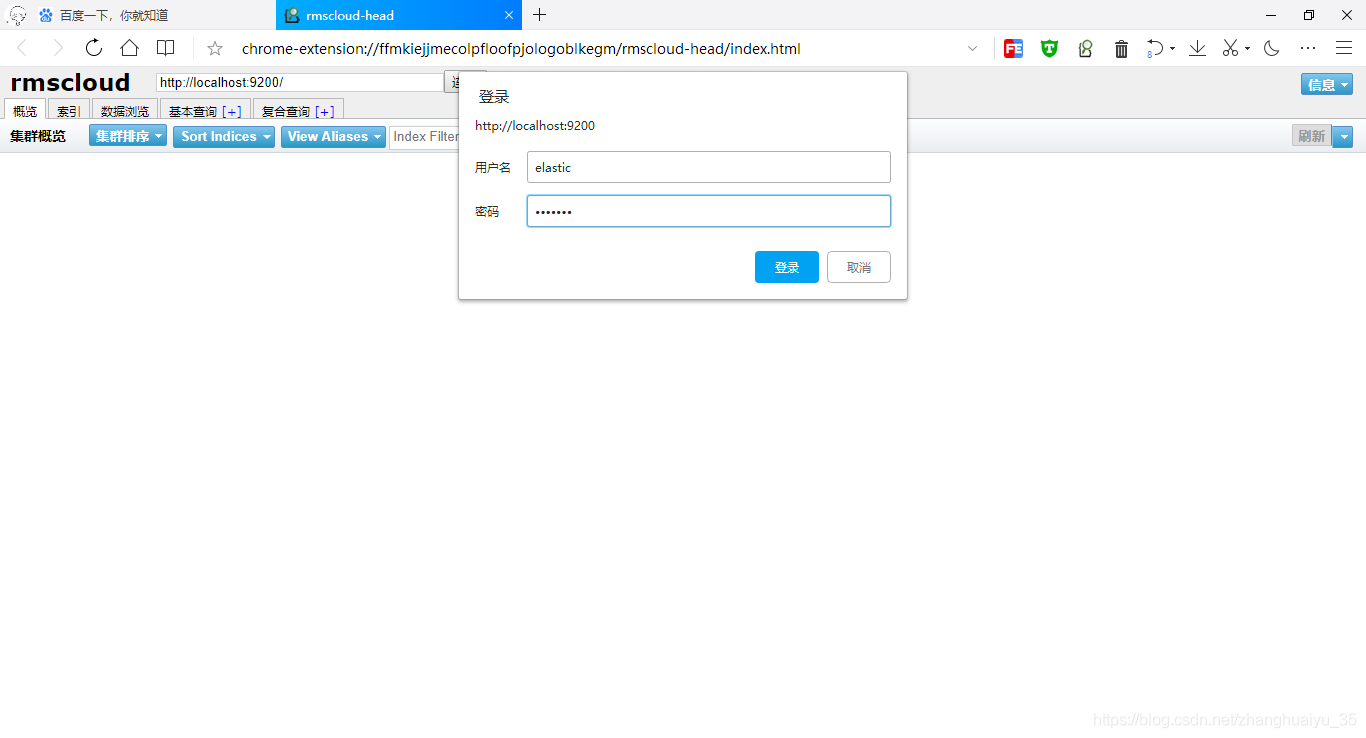The height and width of the screenshot is (738, 1366).
Task: Toggle night mode moon icon
Action: [x=1272, y=48]
